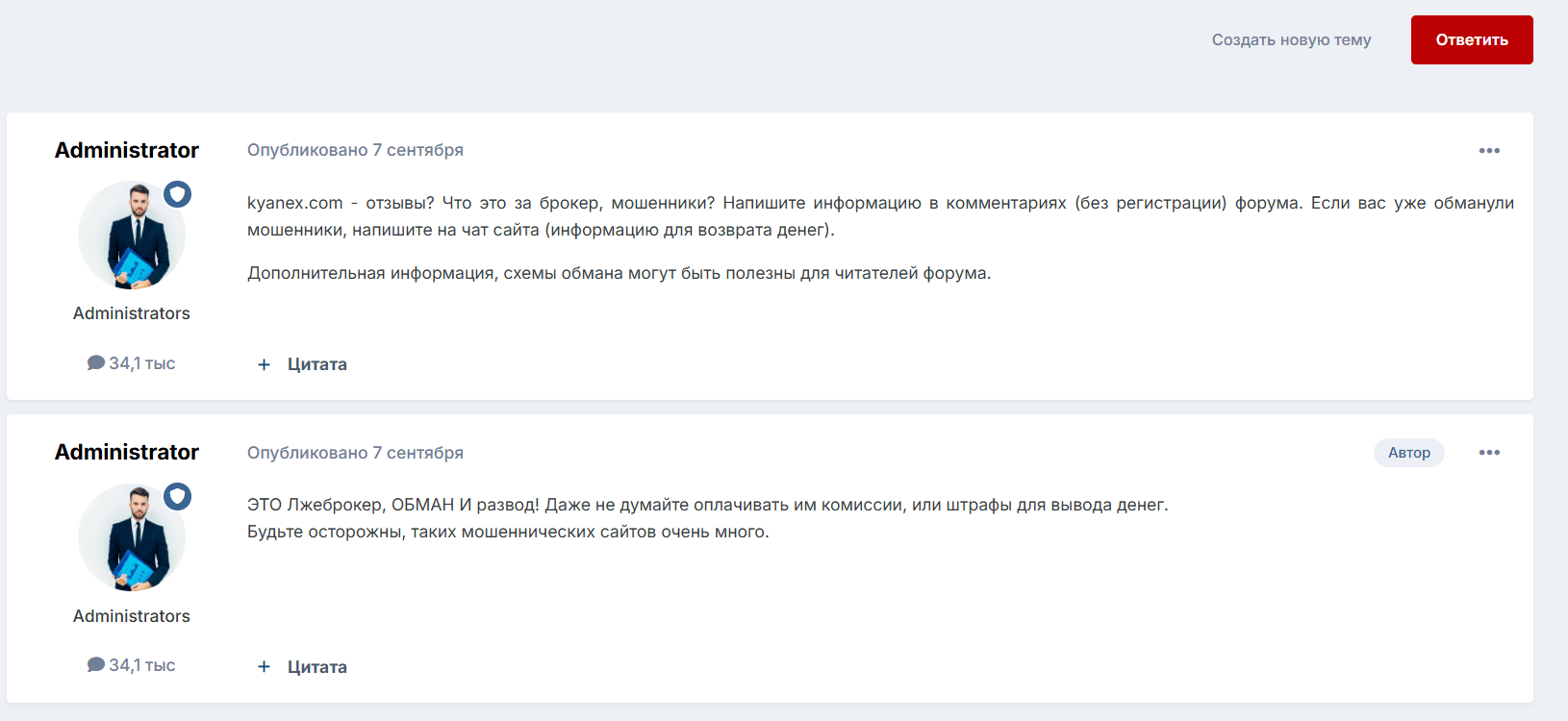Image resolution: width=1568 pixels, height=721 pixels.
Task: Click the speech bubble icon in second post
Action: [96, 664]
